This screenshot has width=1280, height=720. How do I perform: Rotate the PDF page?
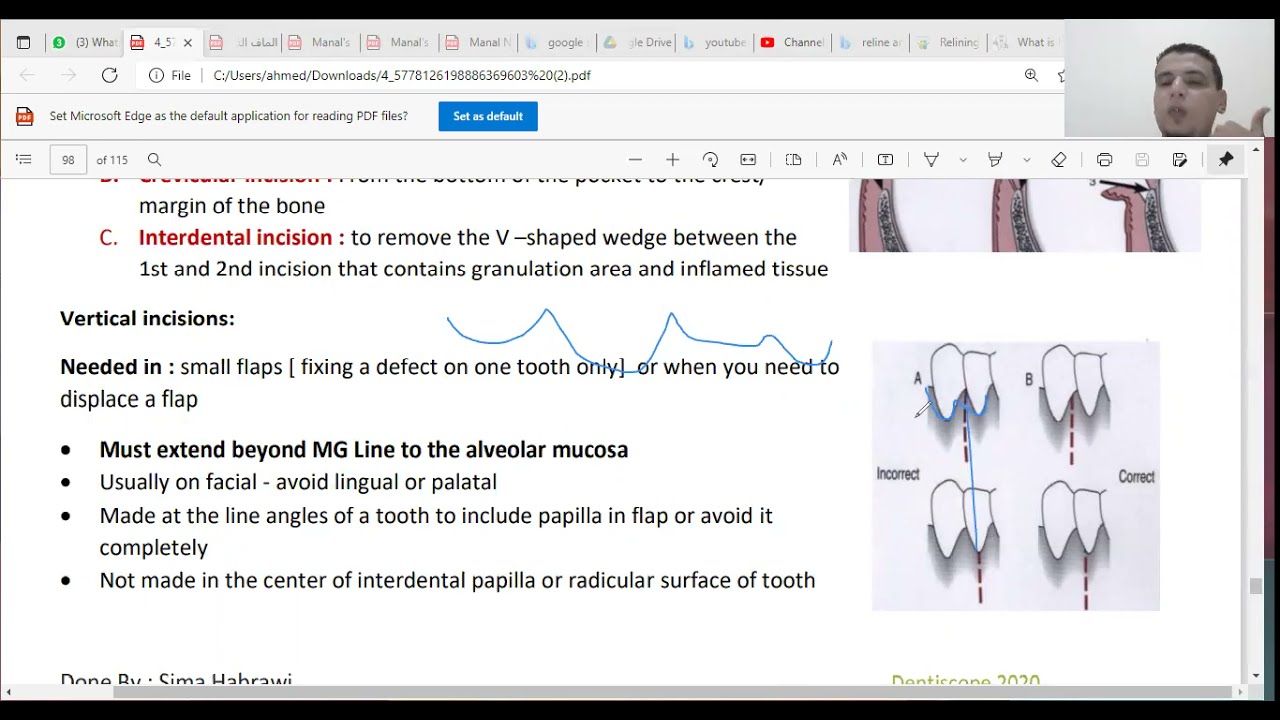[x=710, y=160]
